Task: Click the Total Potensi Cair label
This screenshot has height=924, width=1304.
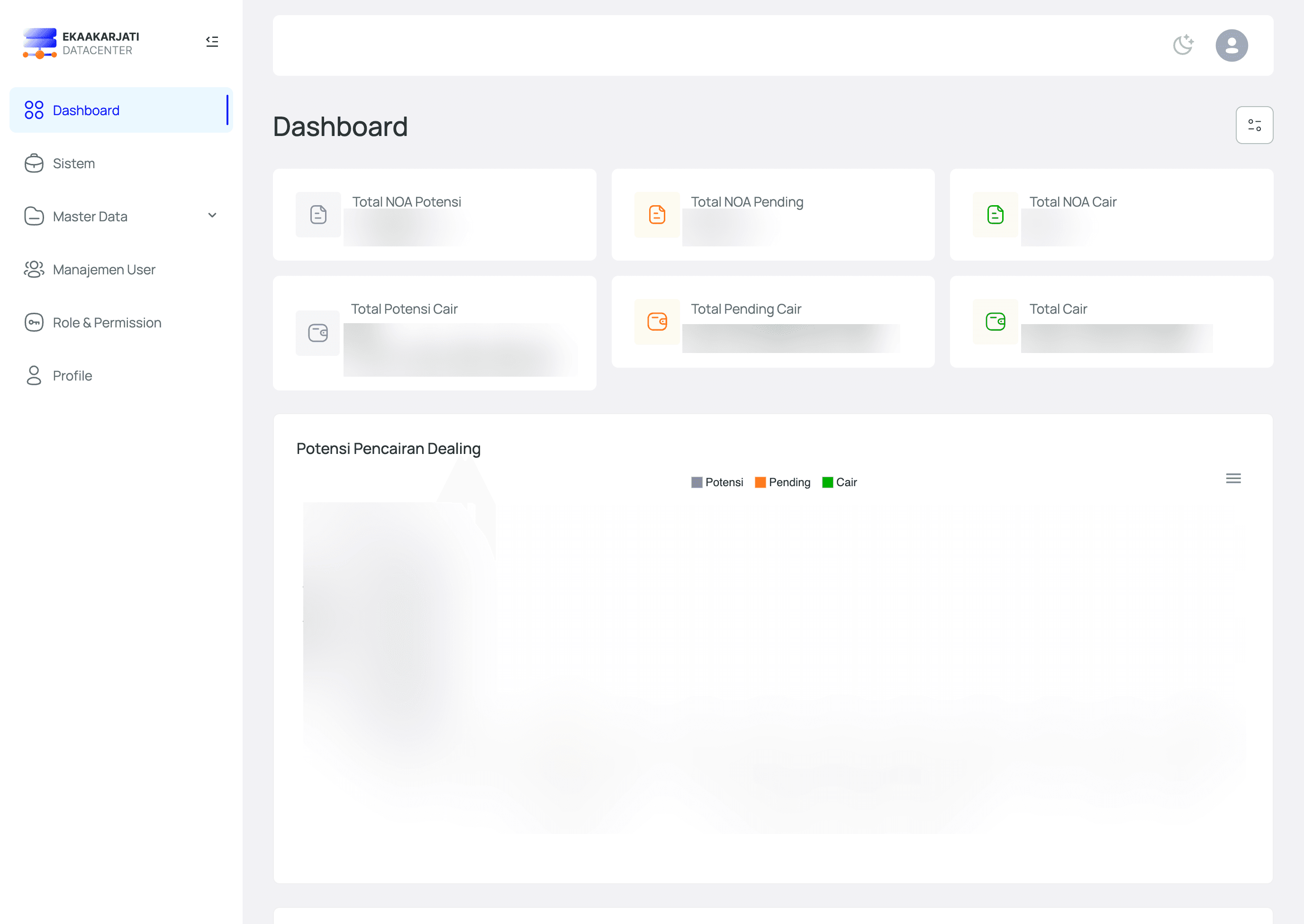Action: 404,309
